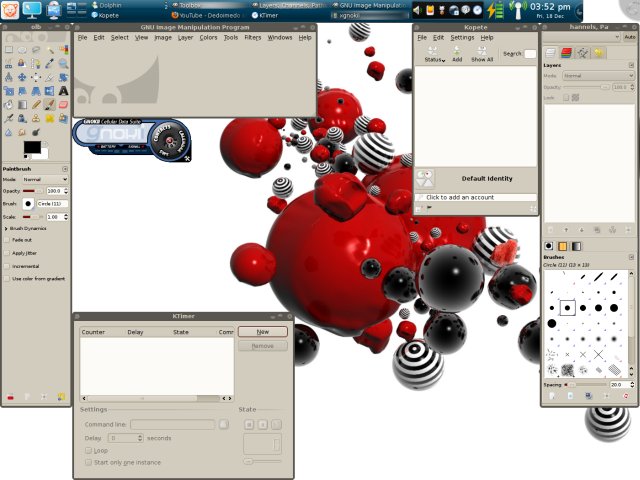Choose the Bucket Fill tool
Screen dimensions: 640x480
pos(9,105)
